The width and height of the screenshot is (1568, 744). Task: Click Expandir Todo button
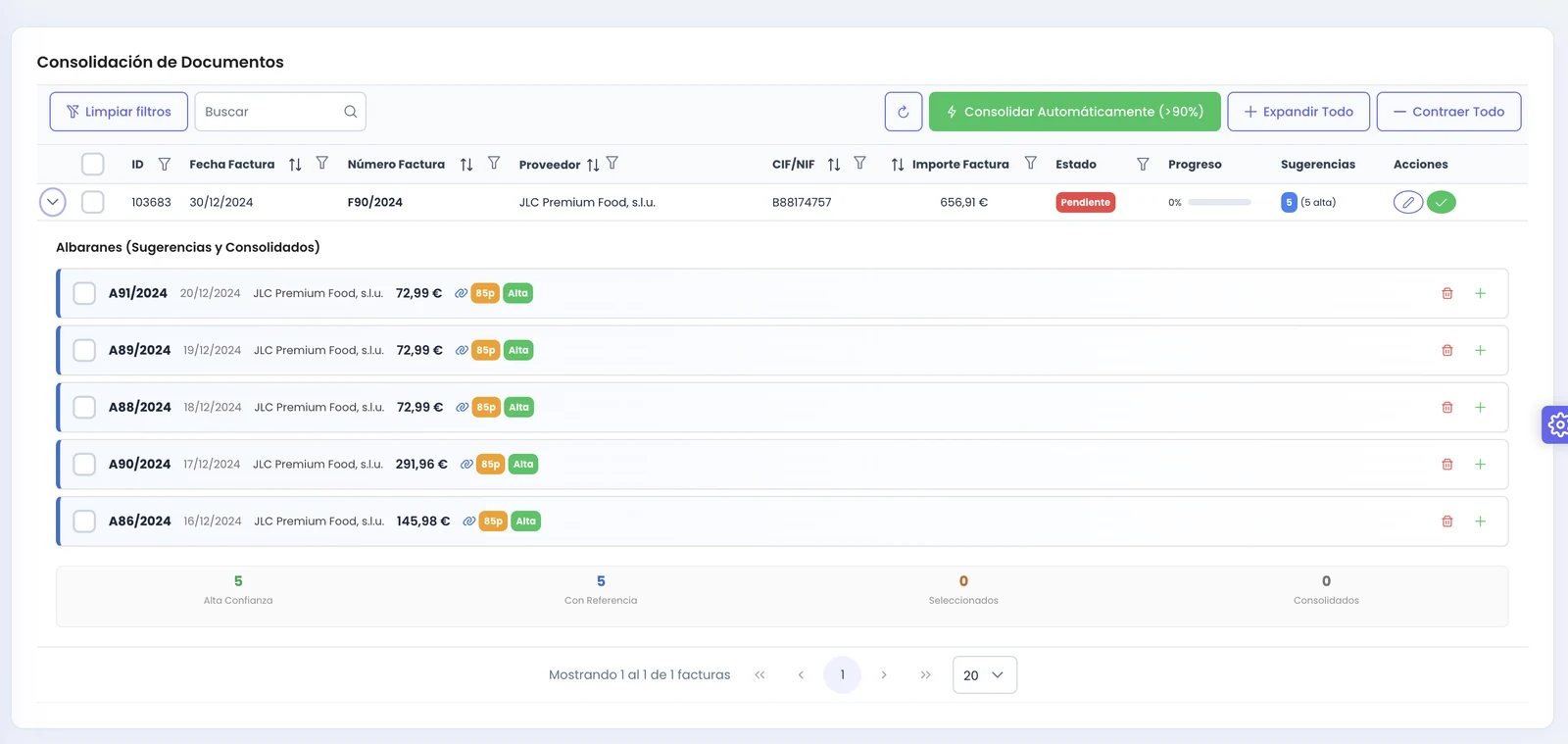1298,112
